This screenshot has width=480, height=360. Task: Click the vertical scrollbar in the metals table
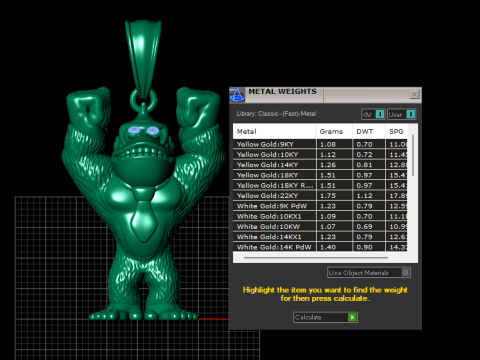413,155
